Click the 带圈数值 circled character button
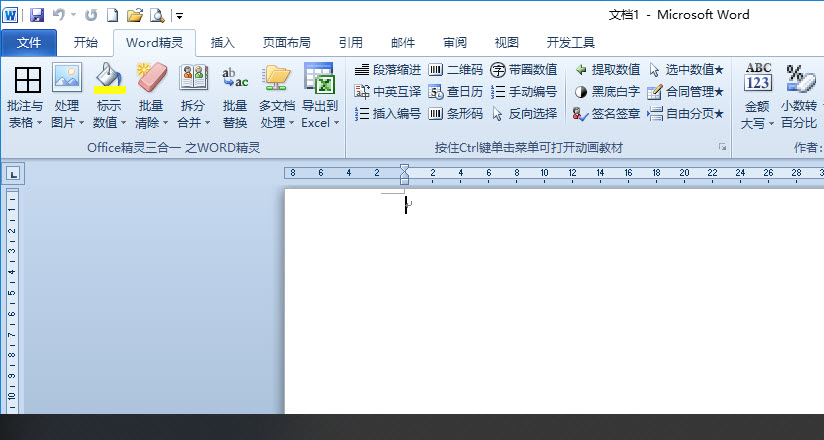This screenshot has width=824, height=440. point(523,69)
